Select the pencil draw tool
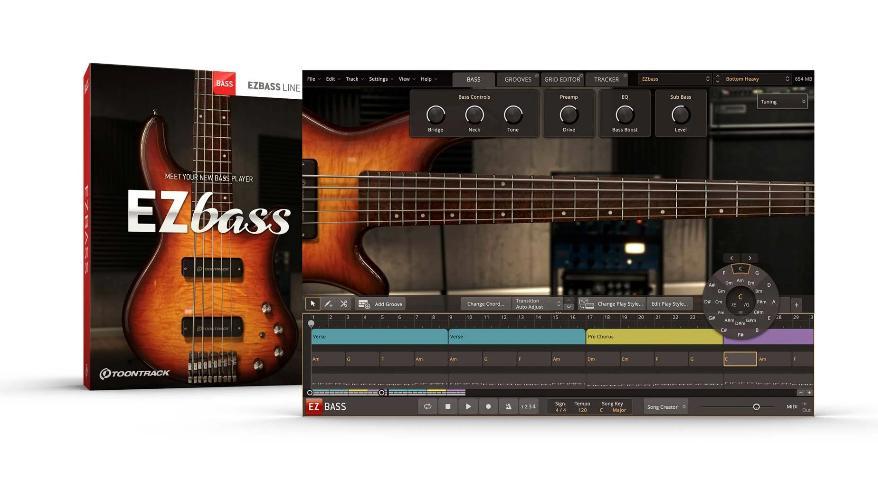878x497 pixels. [x=328, y=304]
